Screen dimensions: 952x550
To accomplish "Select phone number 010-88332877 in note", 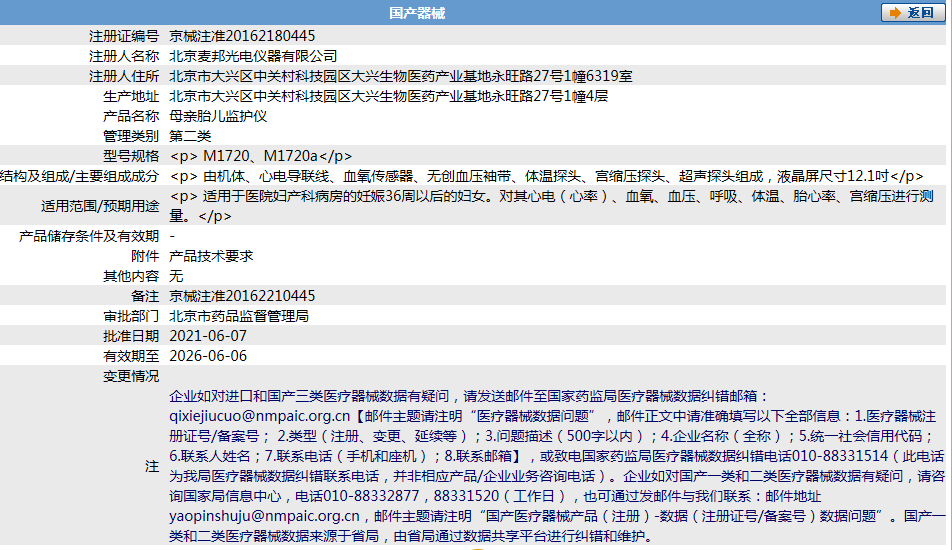I will click(371, 496).
